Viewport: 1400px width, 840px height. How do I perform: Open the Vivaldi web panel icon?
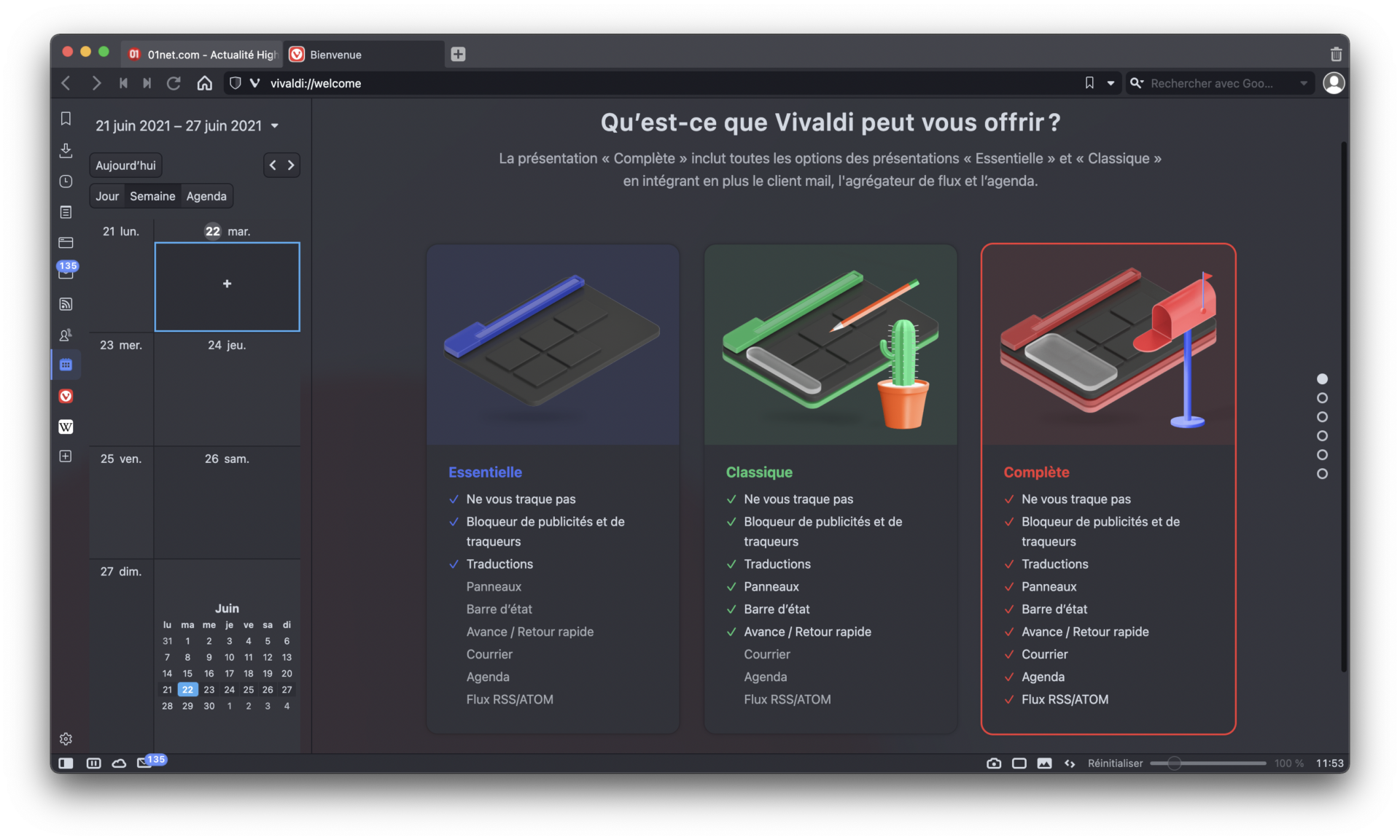pos(66,396)
